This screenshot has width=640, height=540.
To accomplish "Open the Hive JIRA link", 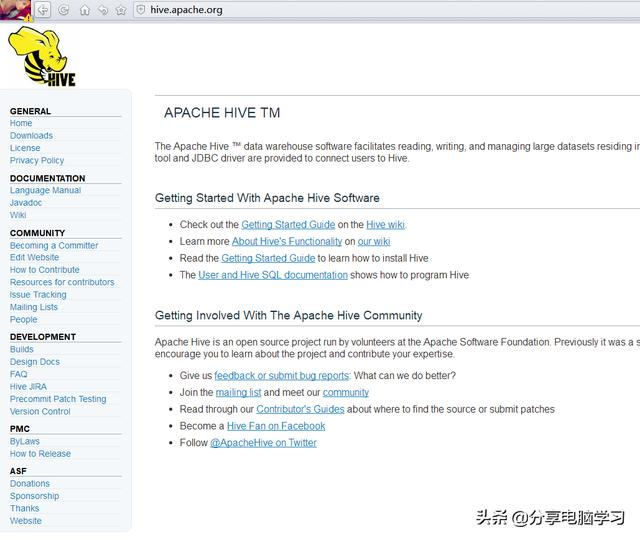I will coord(28,387).
